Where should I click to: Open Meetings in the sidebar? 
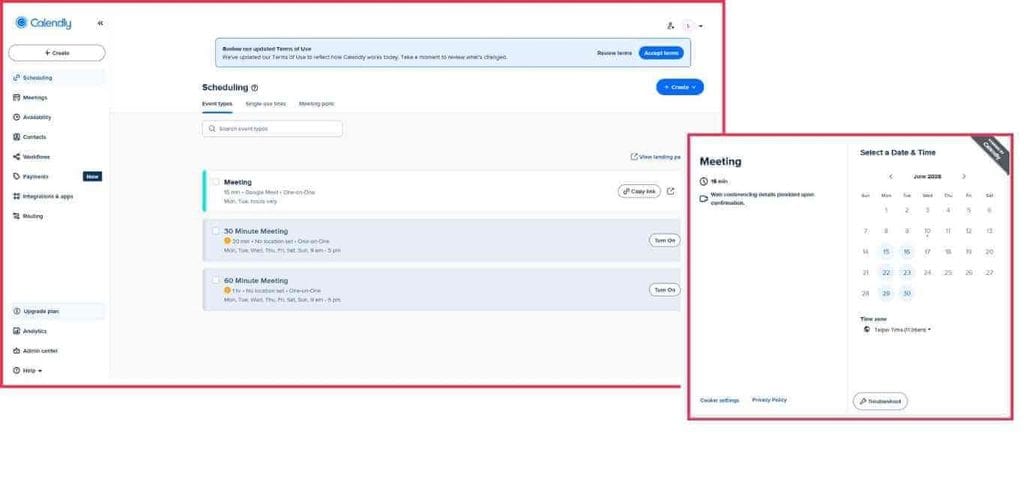tap(57, 97)
